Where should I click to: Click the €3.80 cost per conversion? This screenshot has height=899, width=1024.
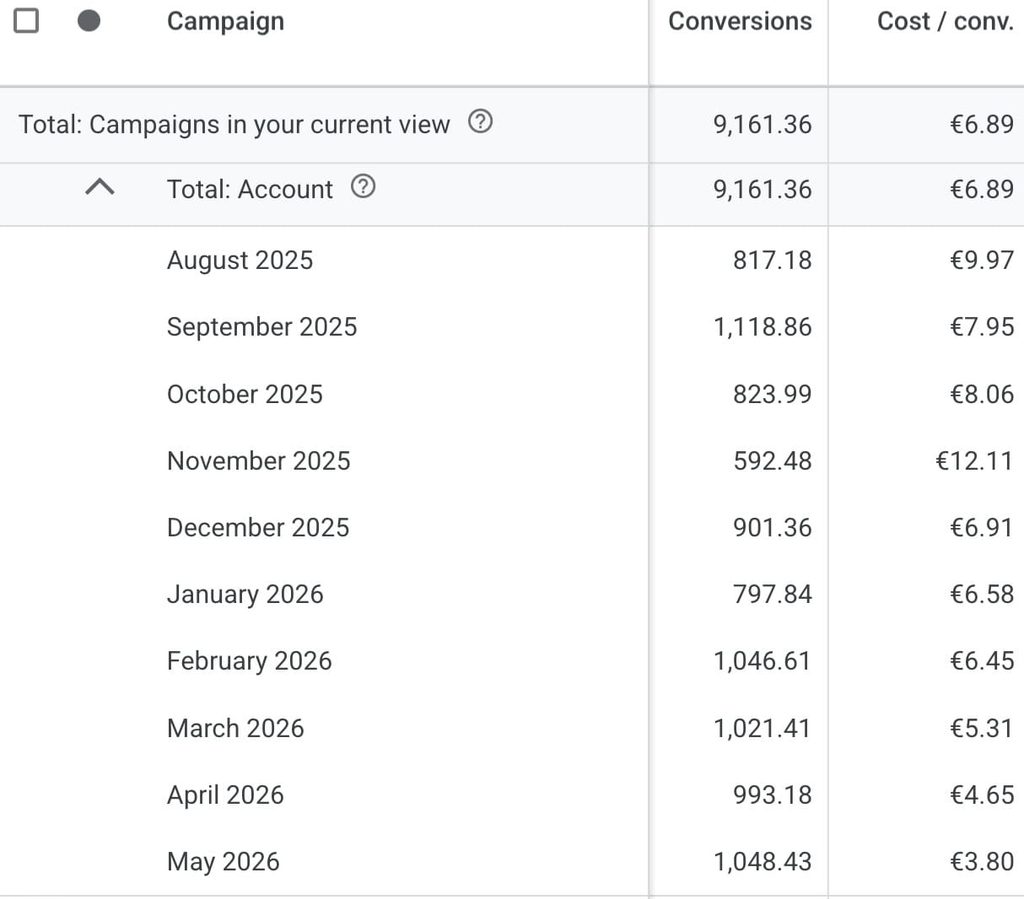(982, 862)
